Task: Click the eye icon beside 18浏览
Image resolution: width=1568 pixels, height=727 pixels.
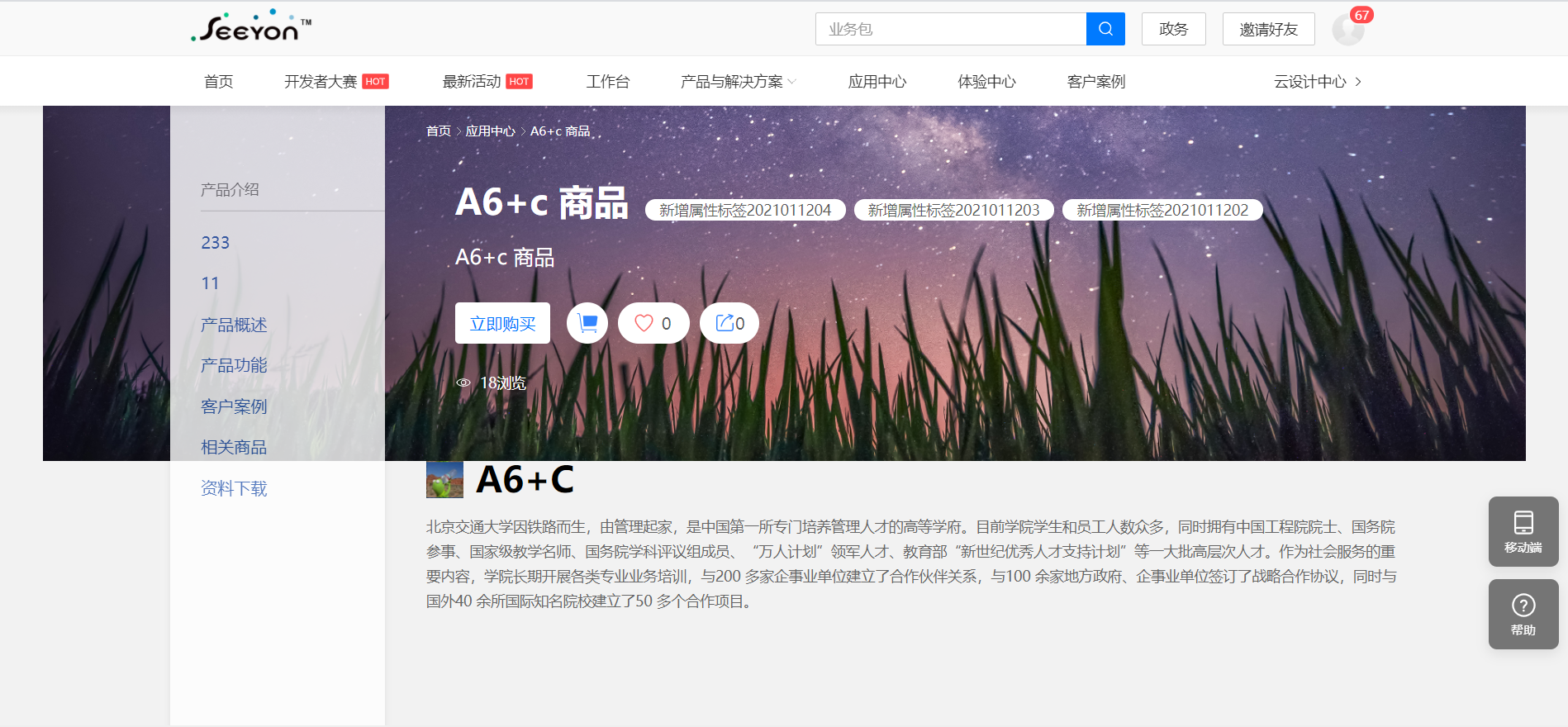Action: 463,383
